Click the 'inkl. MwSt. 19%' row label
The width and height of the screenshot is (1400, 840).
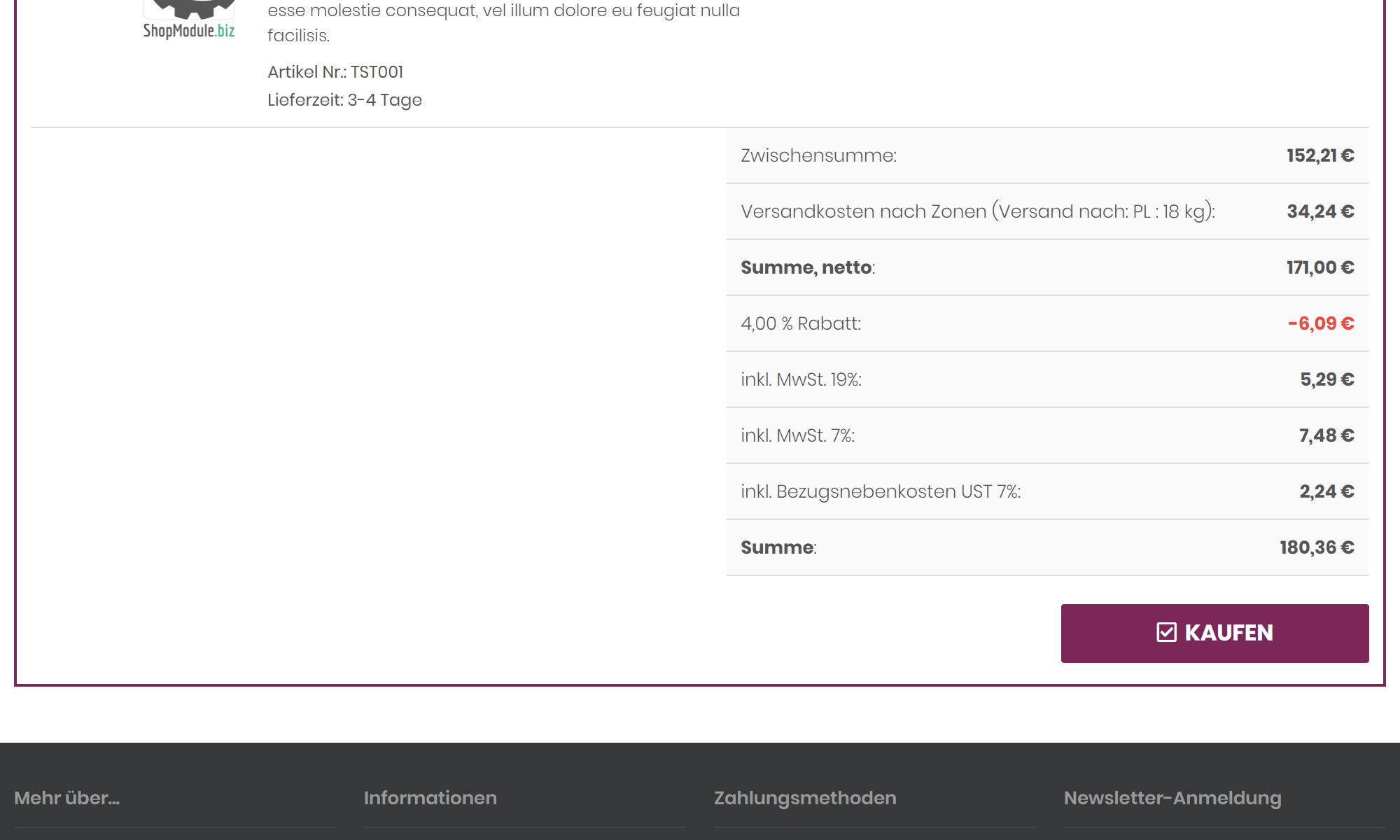801,379
